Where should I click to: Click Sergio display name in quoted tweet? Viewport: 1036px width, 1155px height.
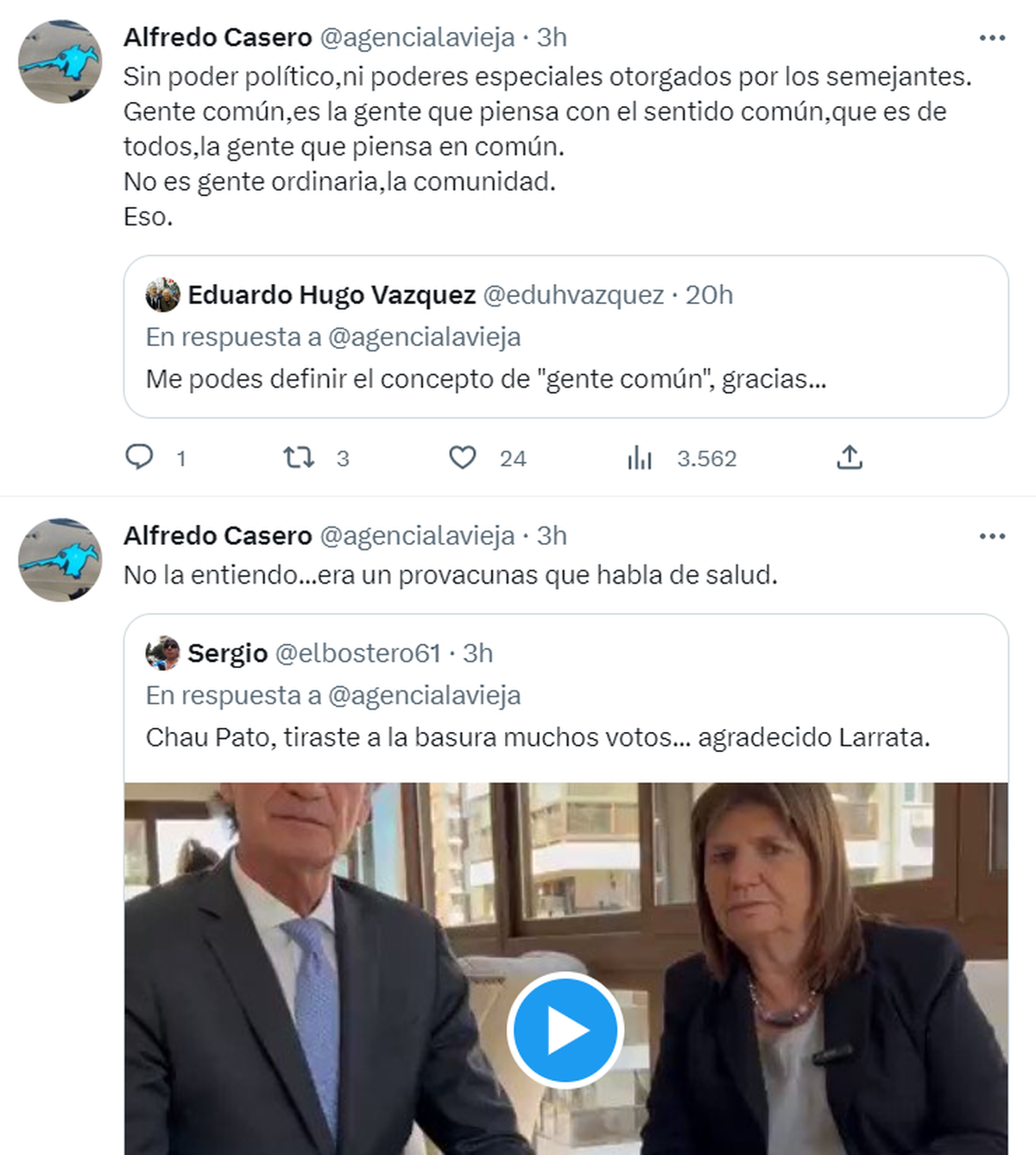(227, 653)
